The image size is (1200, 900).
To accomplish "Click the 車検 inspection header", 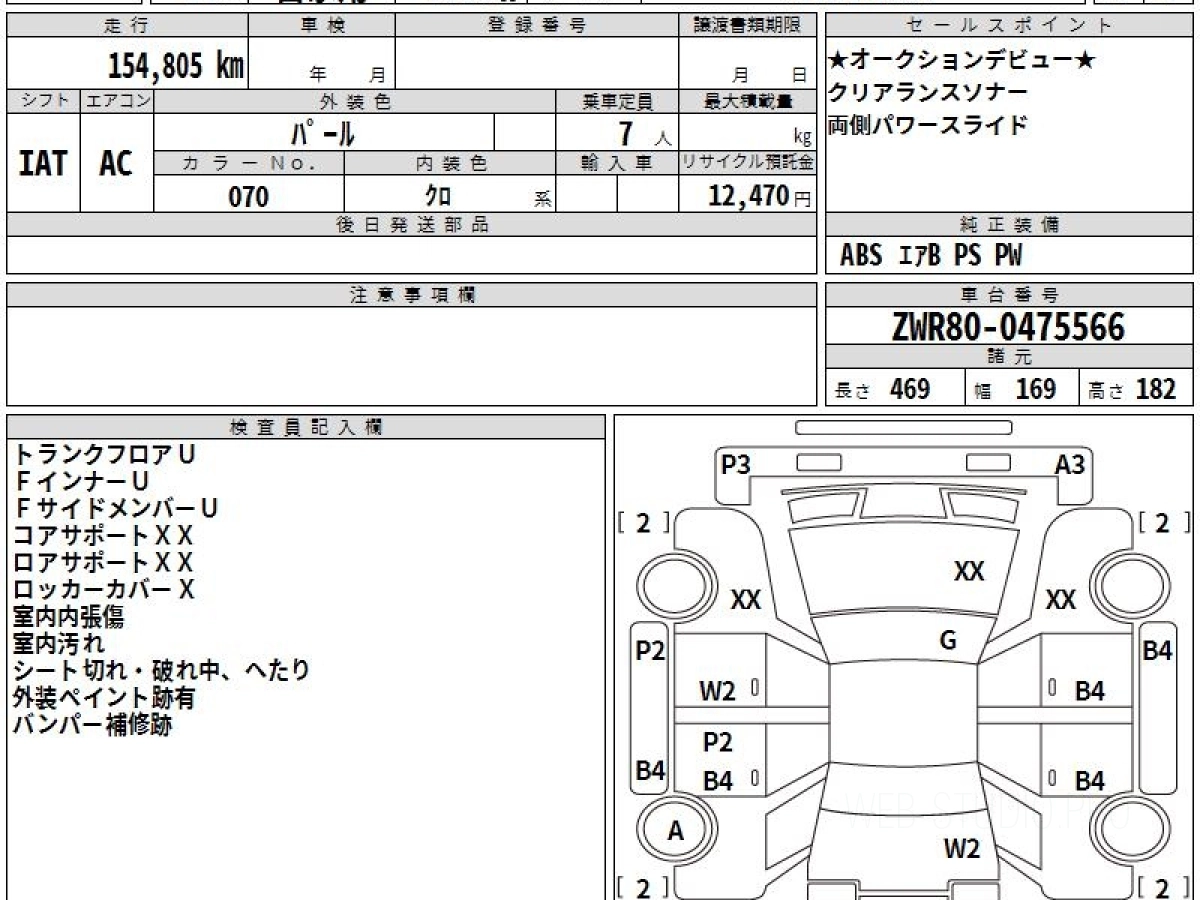I will tap(322, 26).
